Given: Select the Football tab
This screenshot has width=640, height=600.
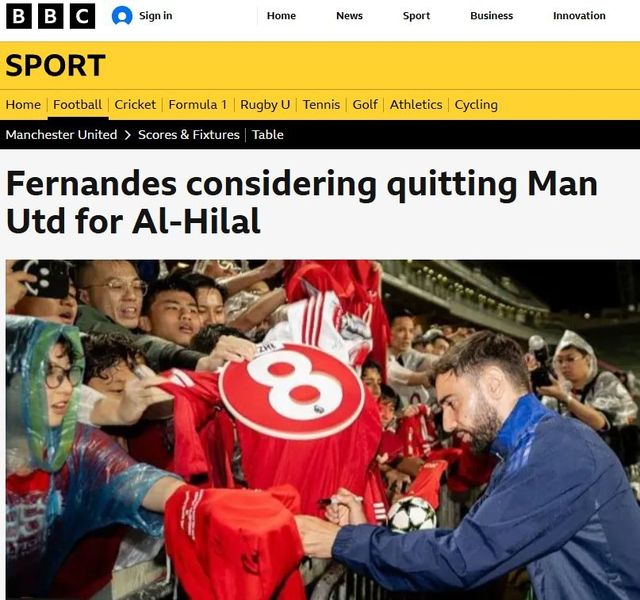Looking at the screenshot, I should coord(78,104).
